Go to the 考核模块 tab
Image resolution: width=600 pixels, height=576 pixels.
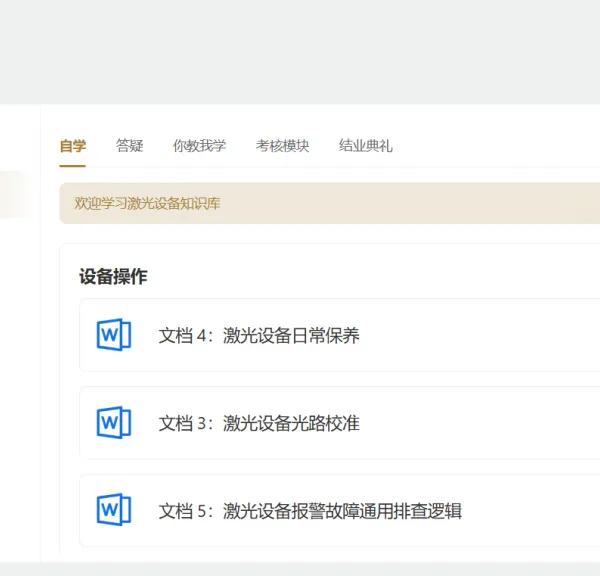pos(282,146)
